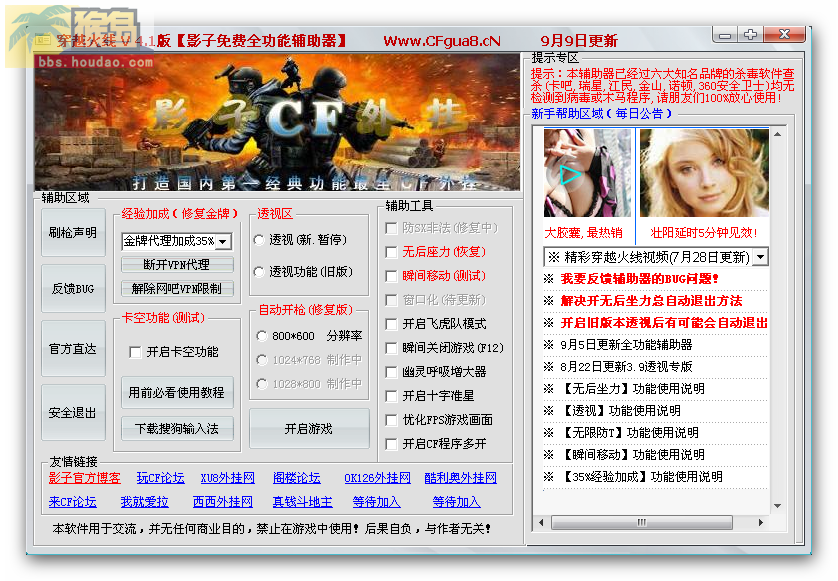Minimize the window with the title bar button
838x581 pixels.
click(x=725, y=35)
